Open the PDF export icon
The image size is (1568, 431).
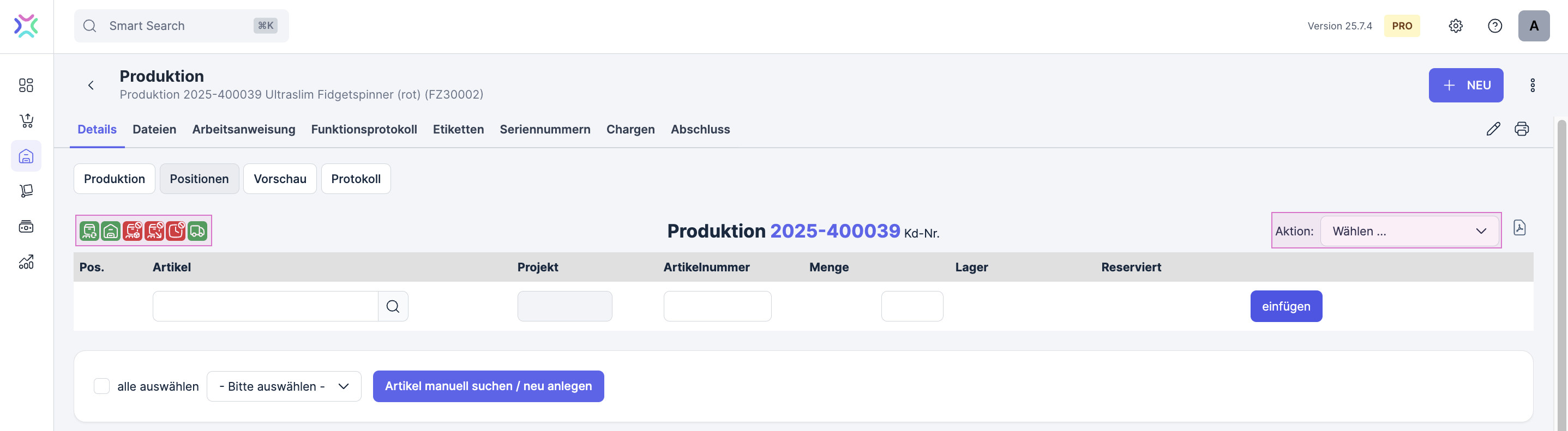pos(1519,228)
